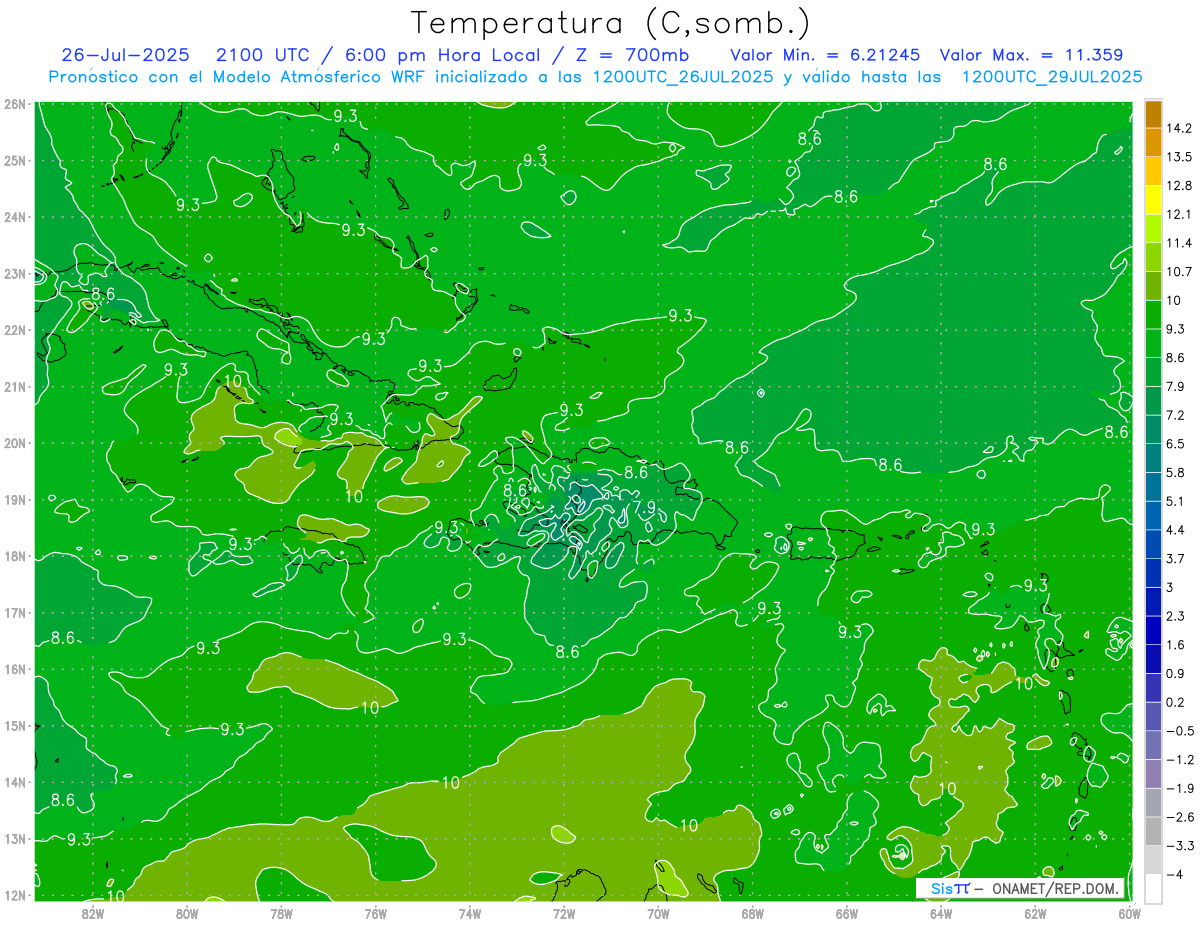Click the 7.2 colorbar legend value

coord(1175,415)
